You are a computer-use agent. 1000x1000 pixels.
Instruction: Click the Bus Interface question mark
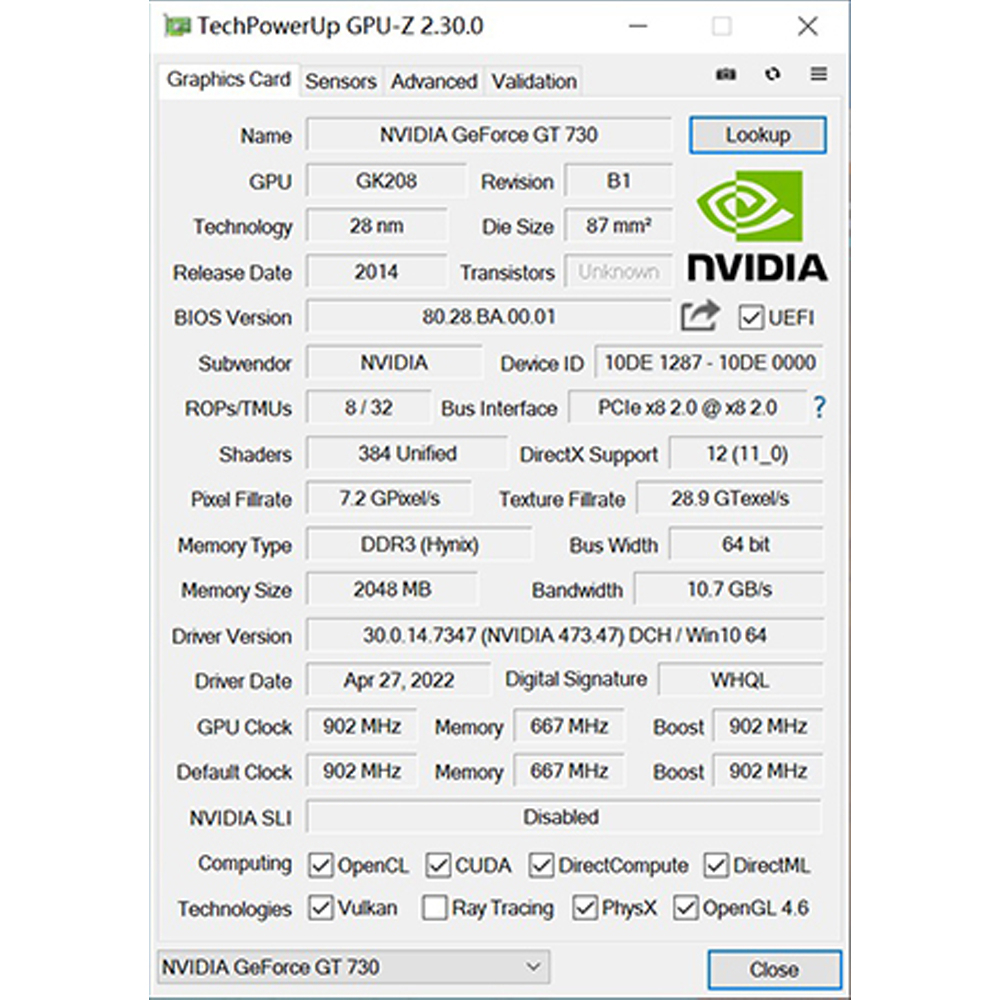819,407
